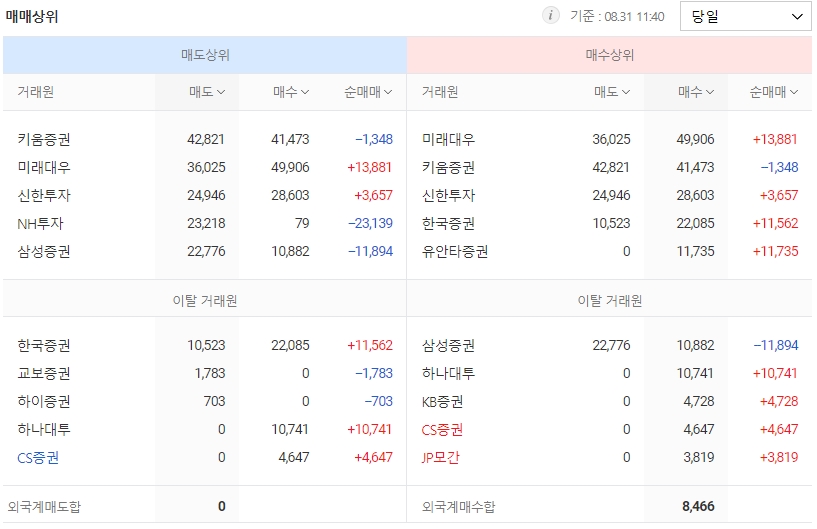Click 삼성증권 in the 매도상위 top five
This screenshot has width=817, height=529.
[x=44, y=252]
